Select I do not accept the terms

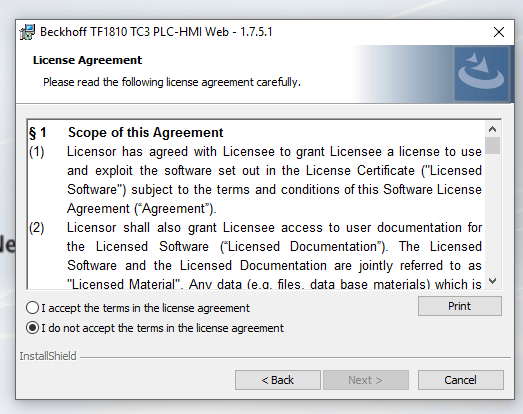[32, 328]
